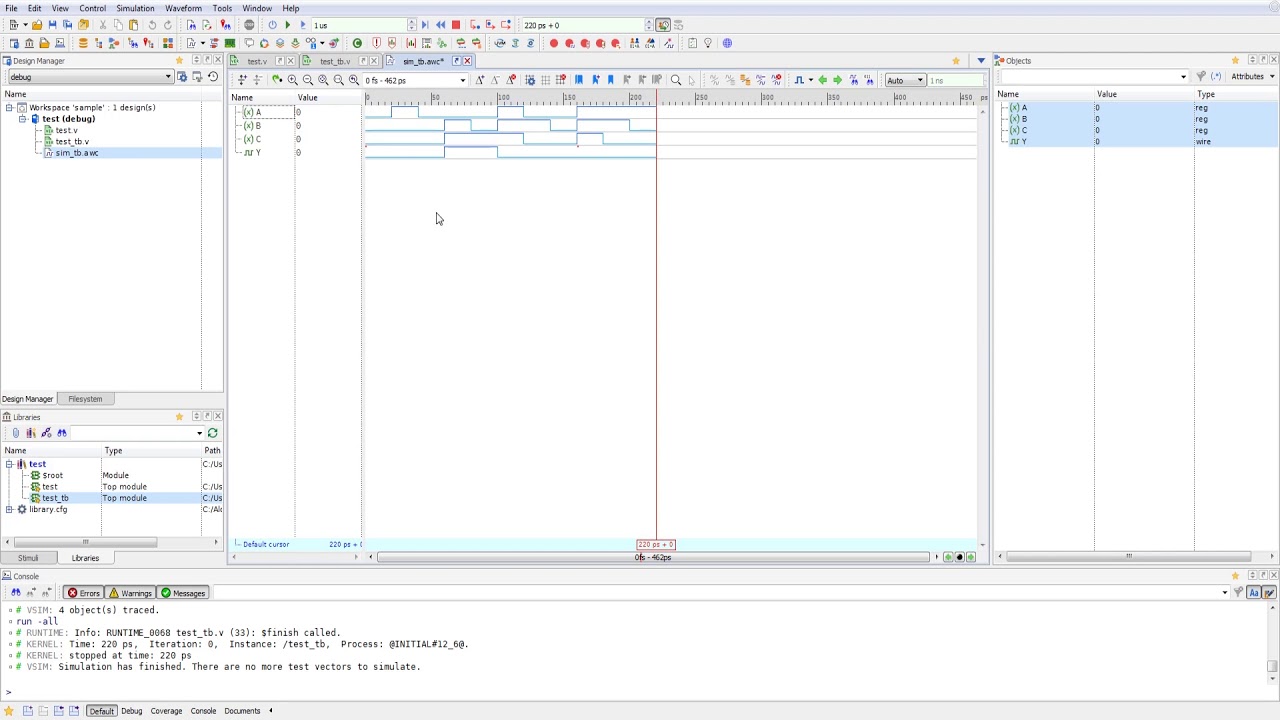Click the waveform horizontal scrollbar
Image resolution: width=1280 pixels, height=720 pixels.
tap(653, 557)
